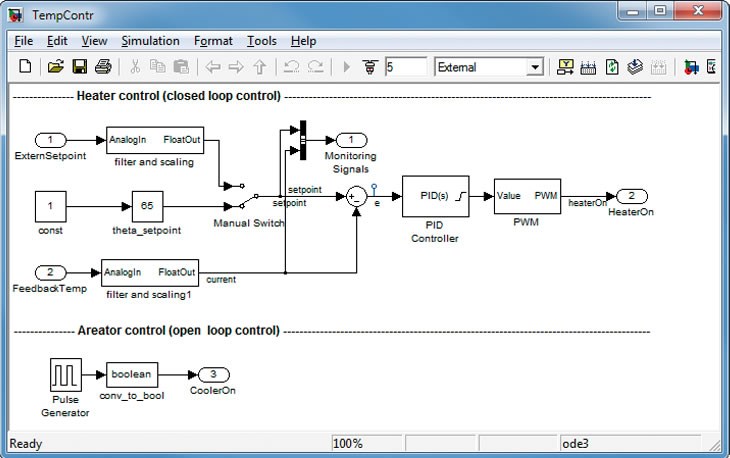
Task: Undo the last action in toolbar
Action: pyautogui.click(x=291, y=67)
